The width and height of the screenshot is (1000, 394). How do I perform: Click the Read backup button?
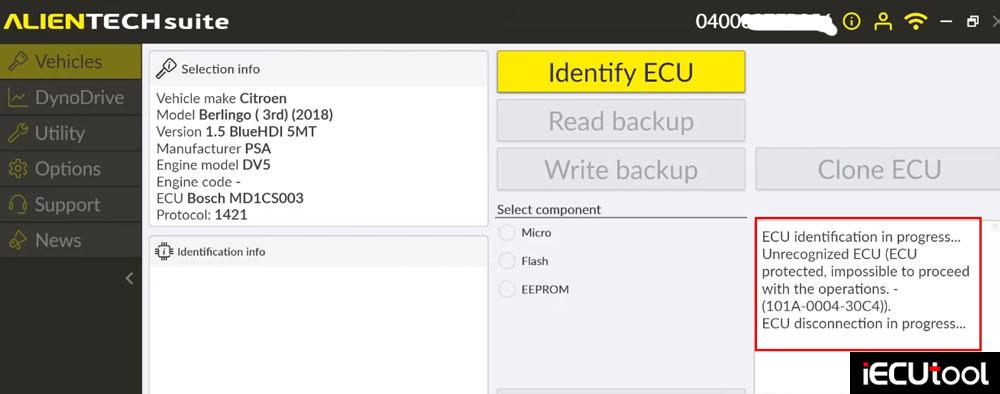(621, 120)
